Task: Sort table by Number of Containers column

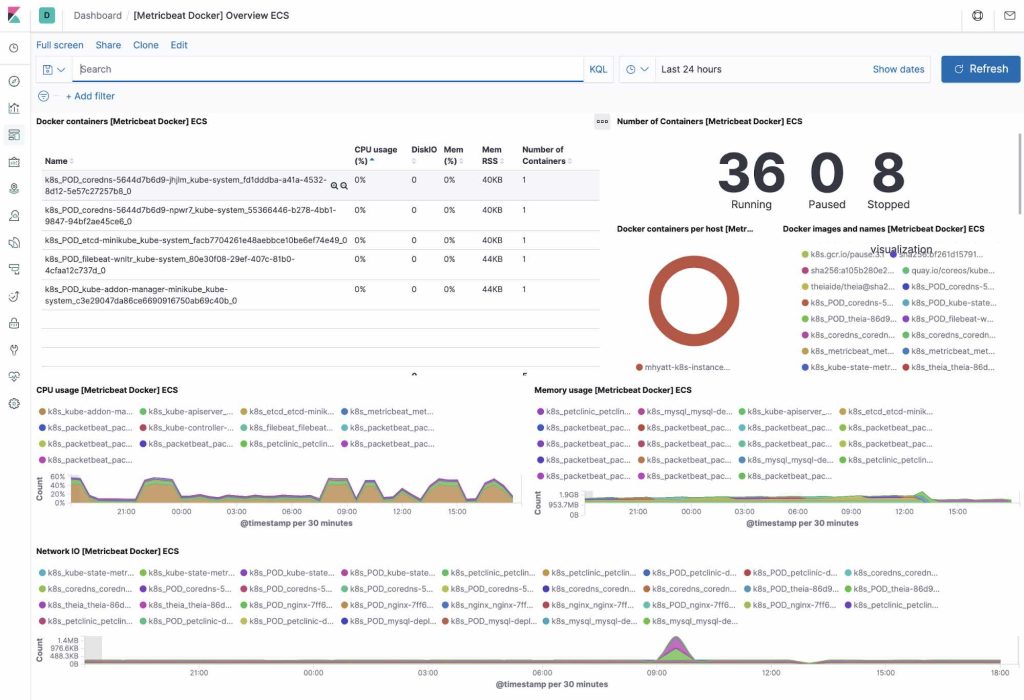Action: point(546,155)
